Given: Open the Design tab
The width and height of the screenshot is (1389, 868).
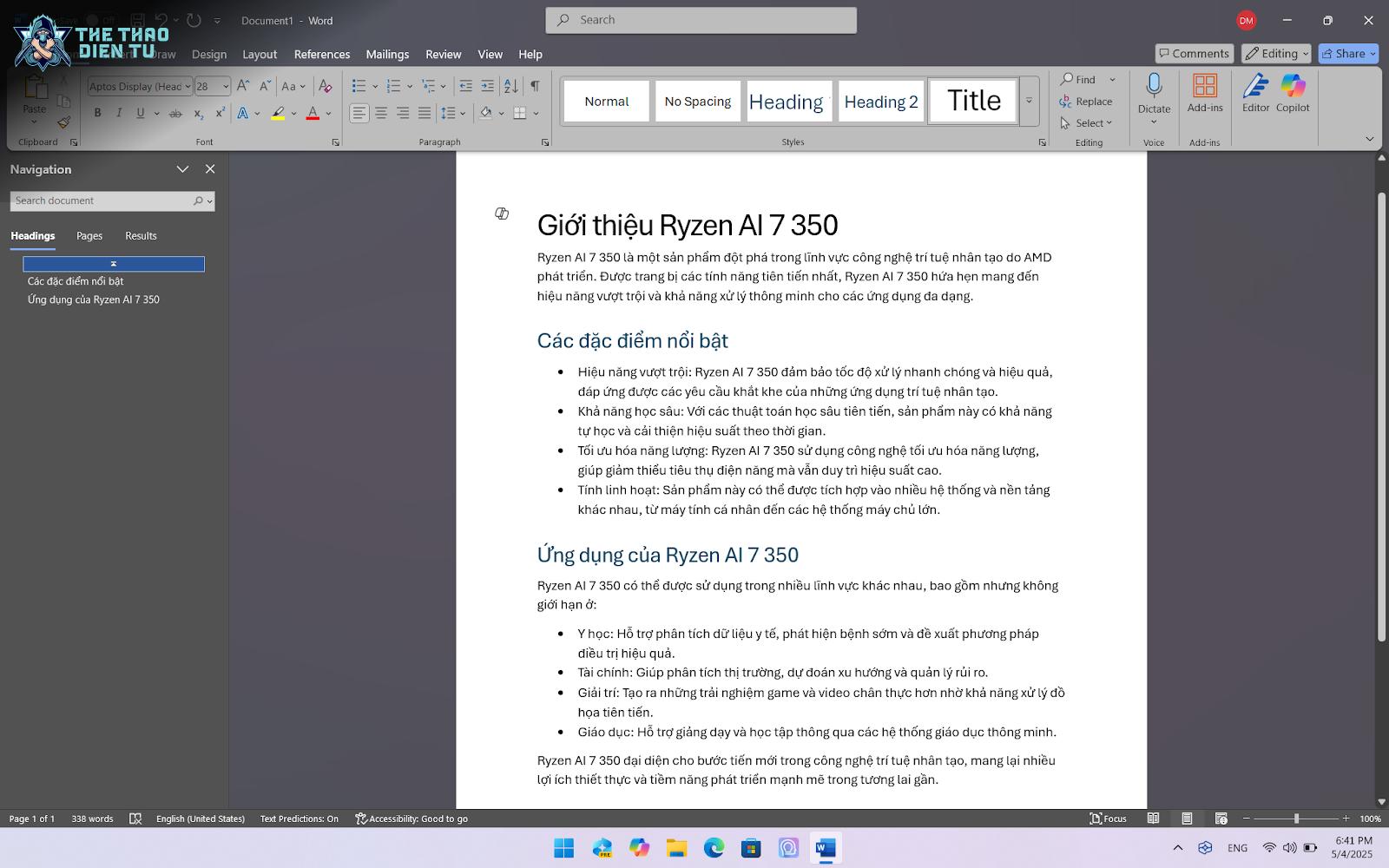Looking at the screenshot, I should pos(209,54).
